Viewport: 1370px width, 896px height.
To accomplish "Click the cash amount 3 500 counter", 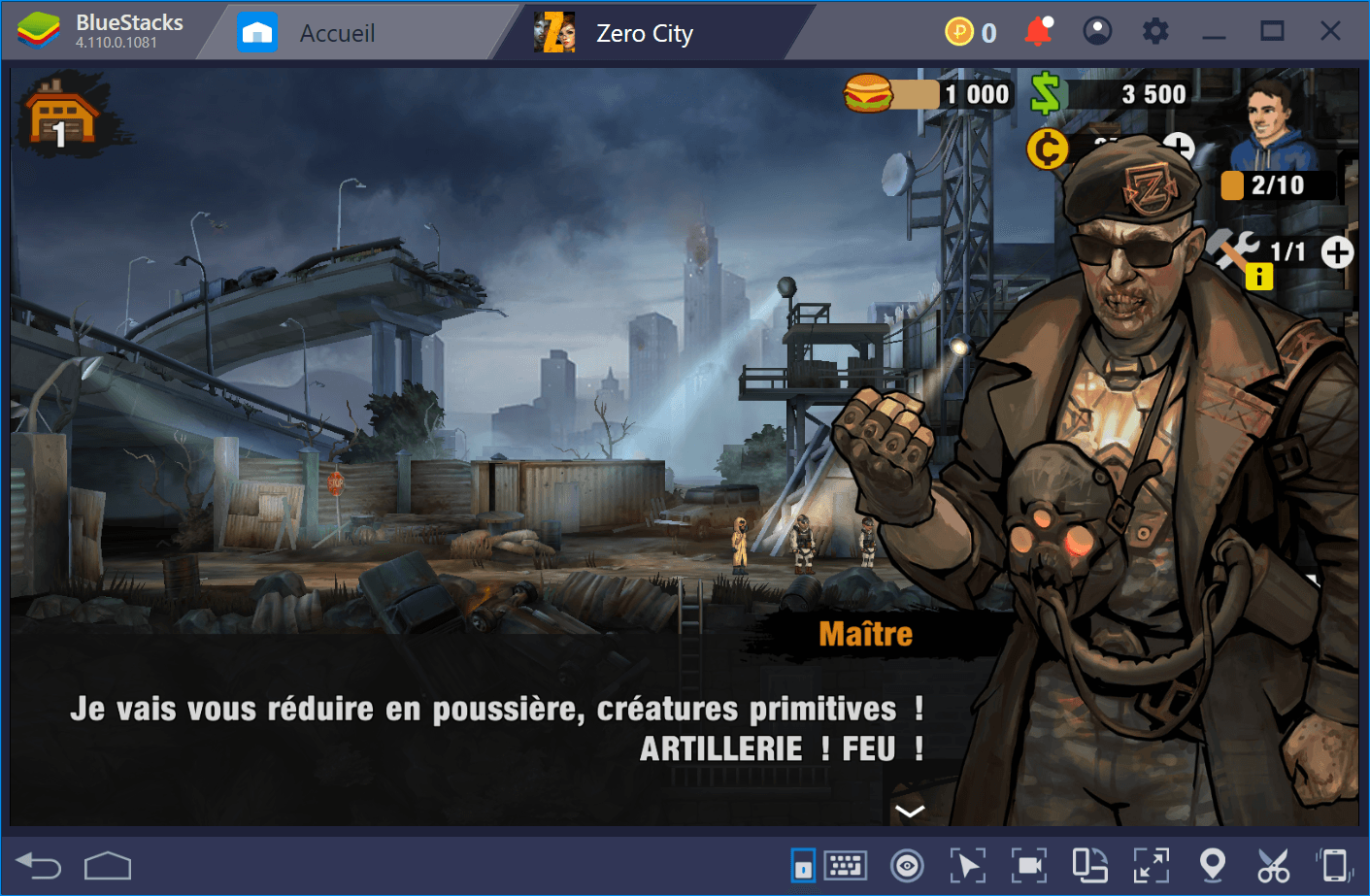I will coord(1153,94).
